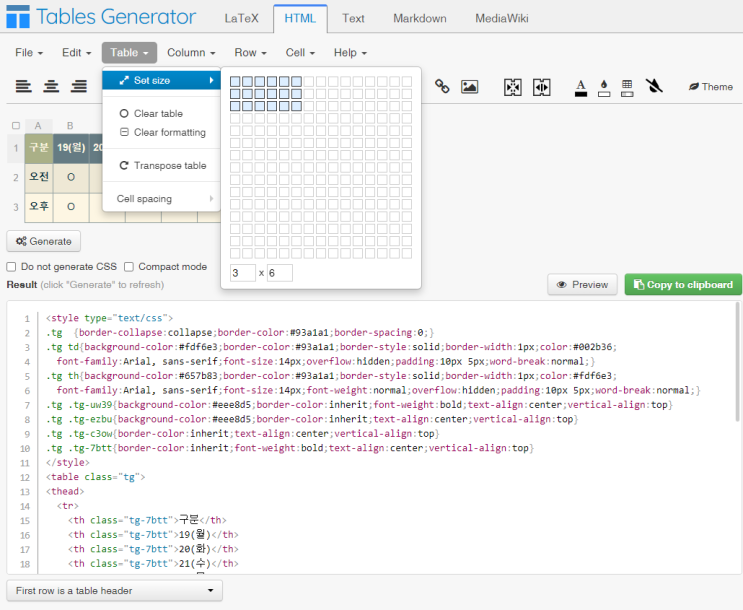Click Copy to clipboard button
Image resolution: width=743 pixels, height=610 pixels.
(683, 284)
